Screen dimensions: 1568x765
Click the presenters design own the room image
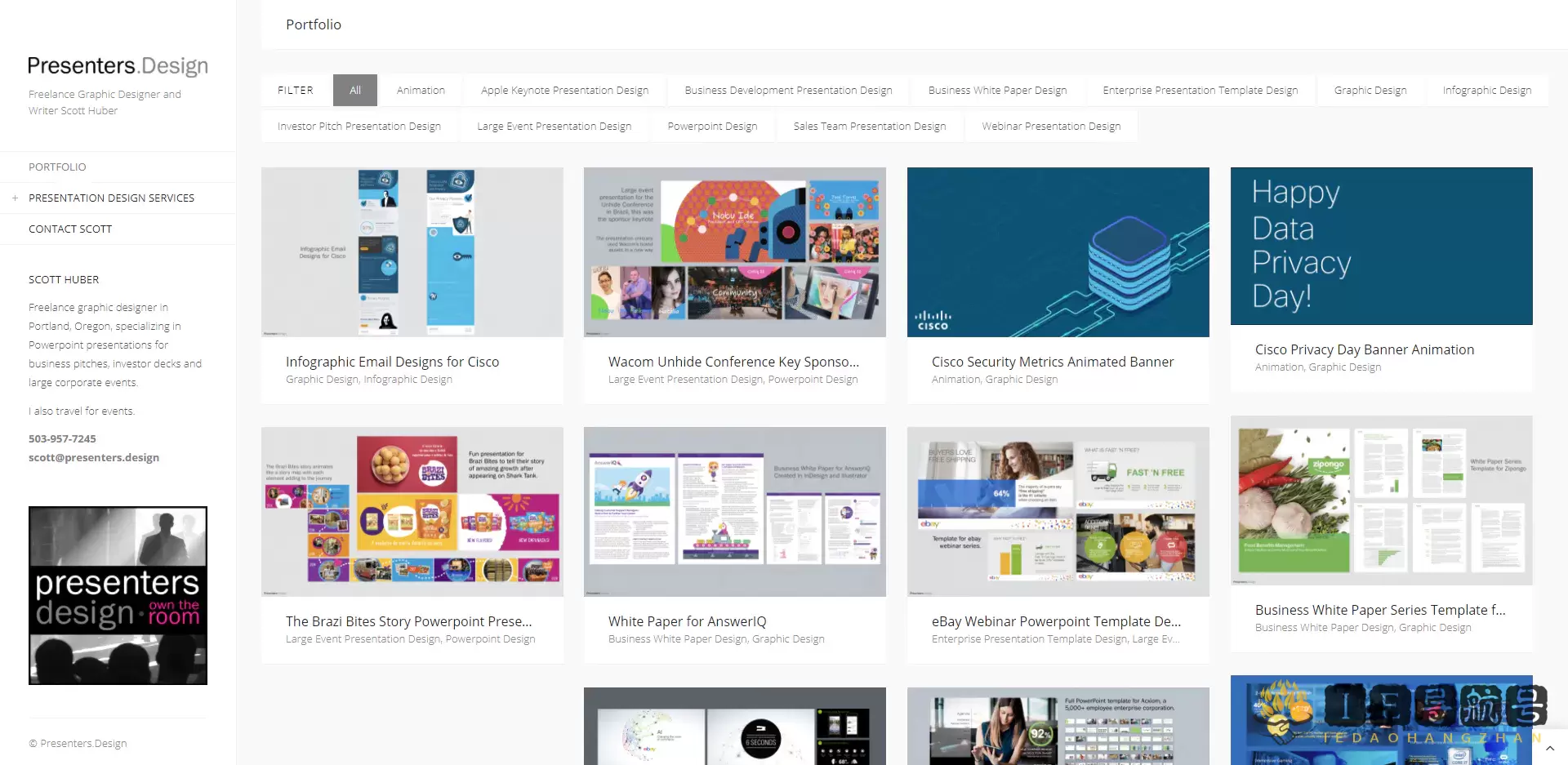click(x=118, y=595)
